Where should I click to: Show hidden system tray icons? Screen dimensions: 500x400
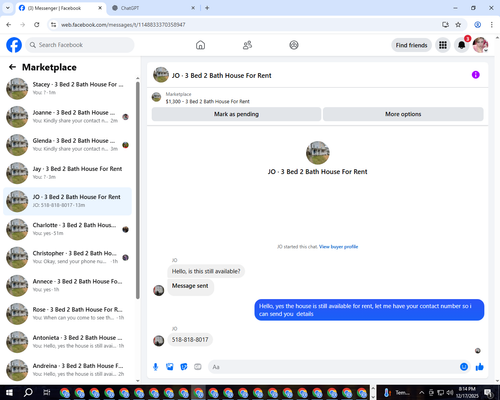tap(421, 393)
